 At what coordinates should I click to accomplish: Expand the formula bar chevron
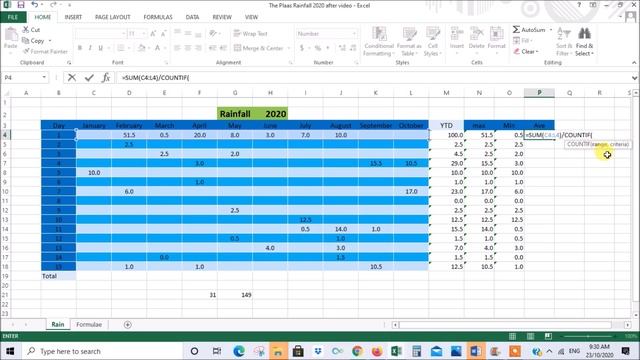634,78
